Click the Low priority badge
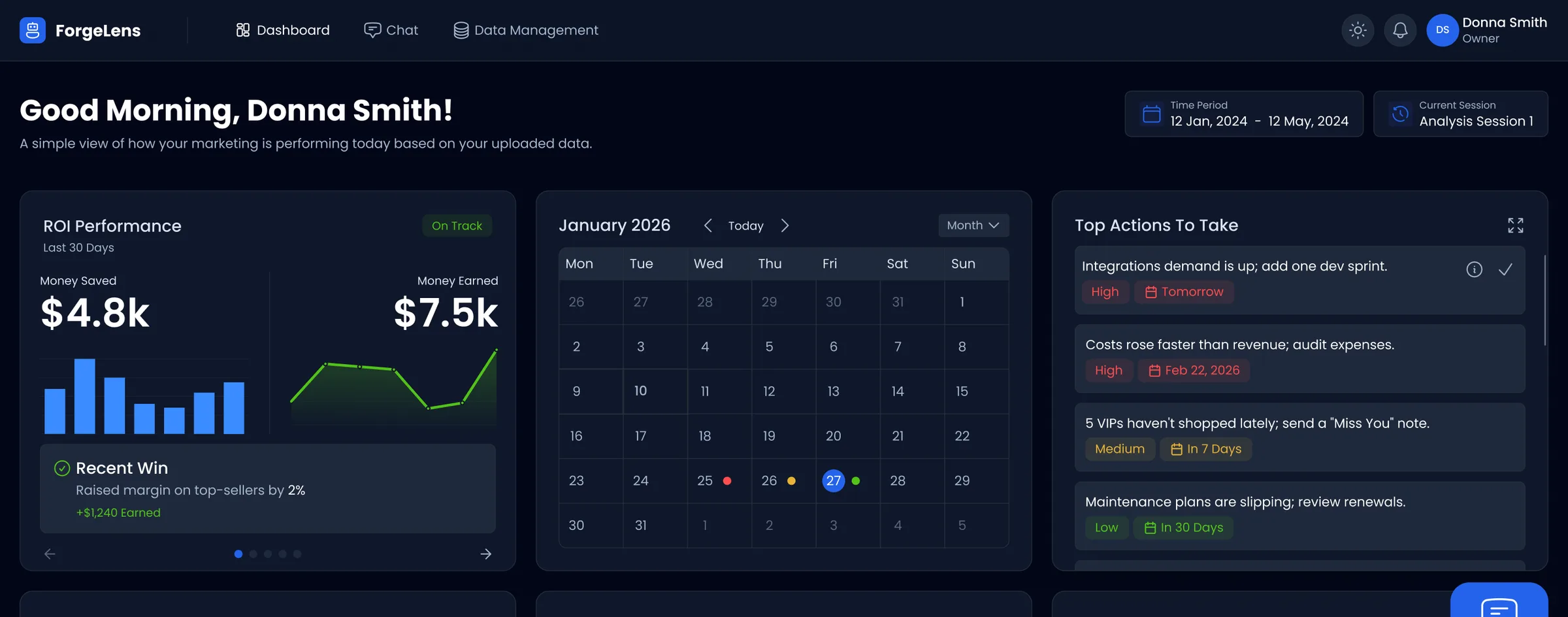 tap(1107, 527)
